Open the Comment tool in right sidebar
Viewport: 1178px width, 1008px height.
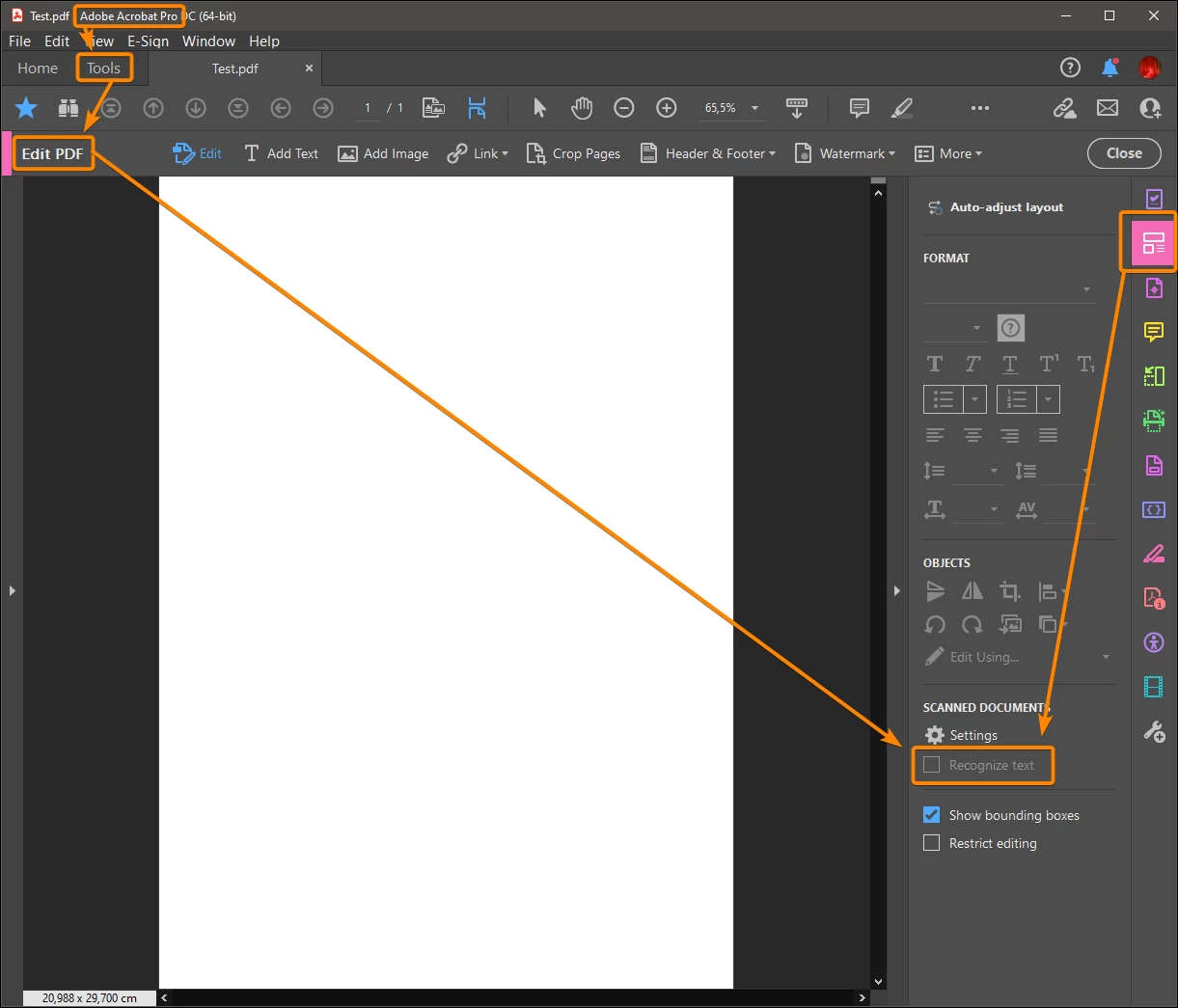click(x=1154, y=333)
